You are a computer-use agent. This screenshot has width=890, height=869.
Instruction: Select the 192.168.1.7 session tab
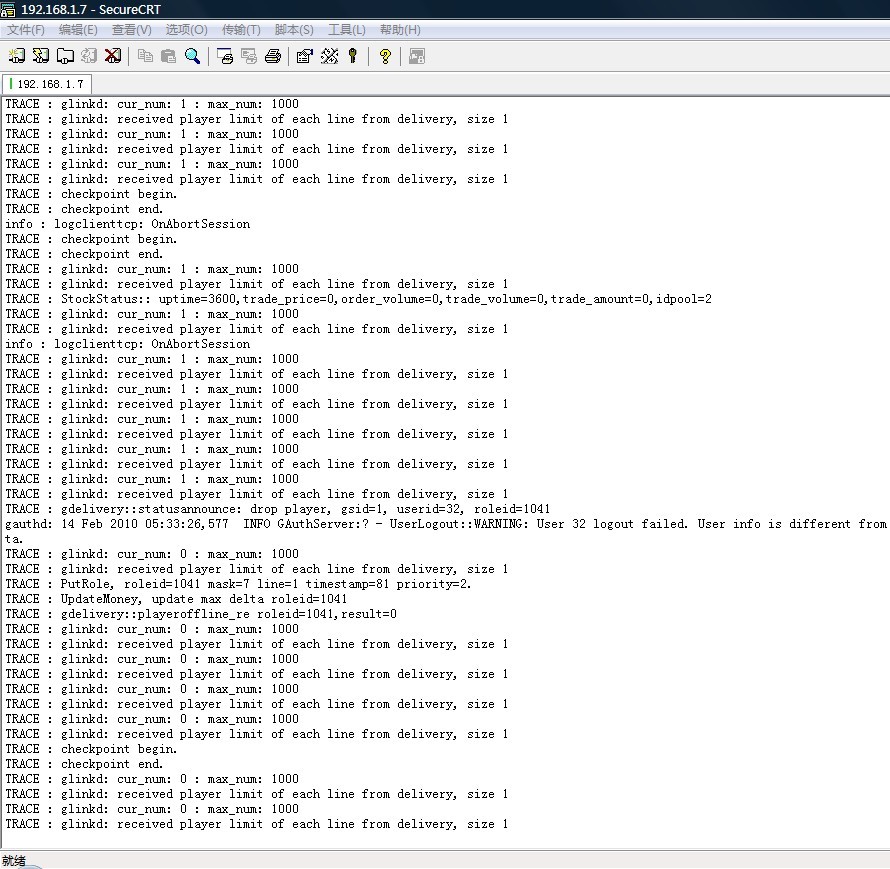click(x=48, y=84)
